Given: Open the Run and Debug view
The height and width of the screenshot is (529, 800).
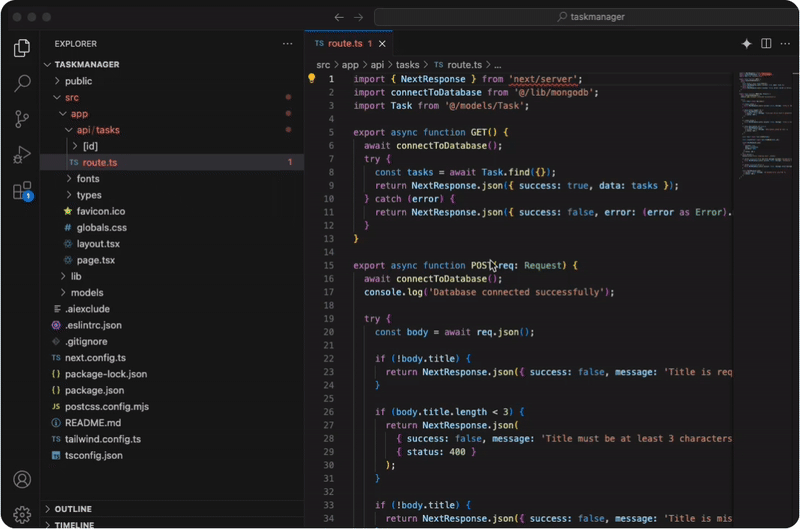Looking at the screenshot, I should click(22, 155).
